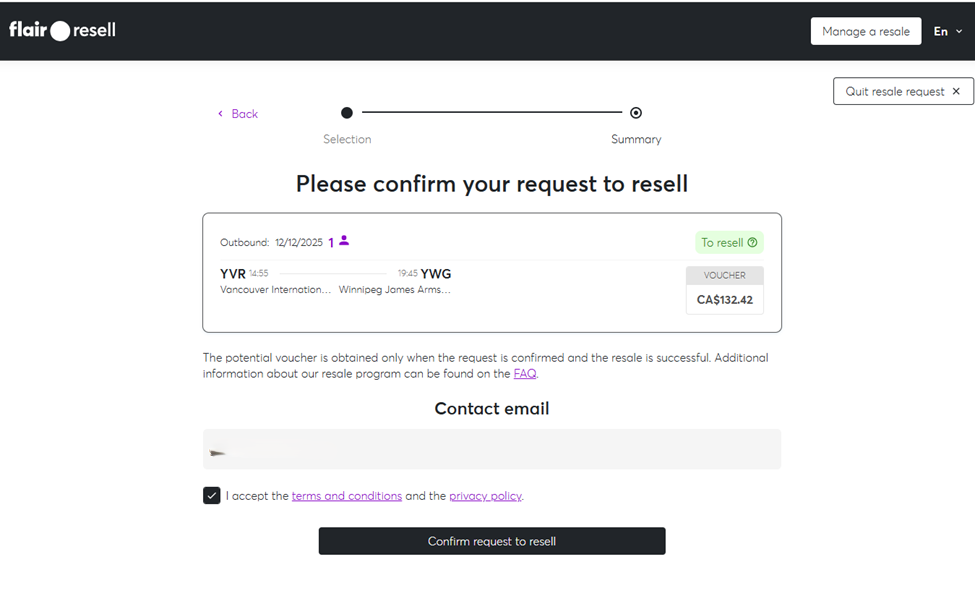Click the flair resell logo
Image resolution: width=975 pixels, height=596 pixels.
coord(62,30)
